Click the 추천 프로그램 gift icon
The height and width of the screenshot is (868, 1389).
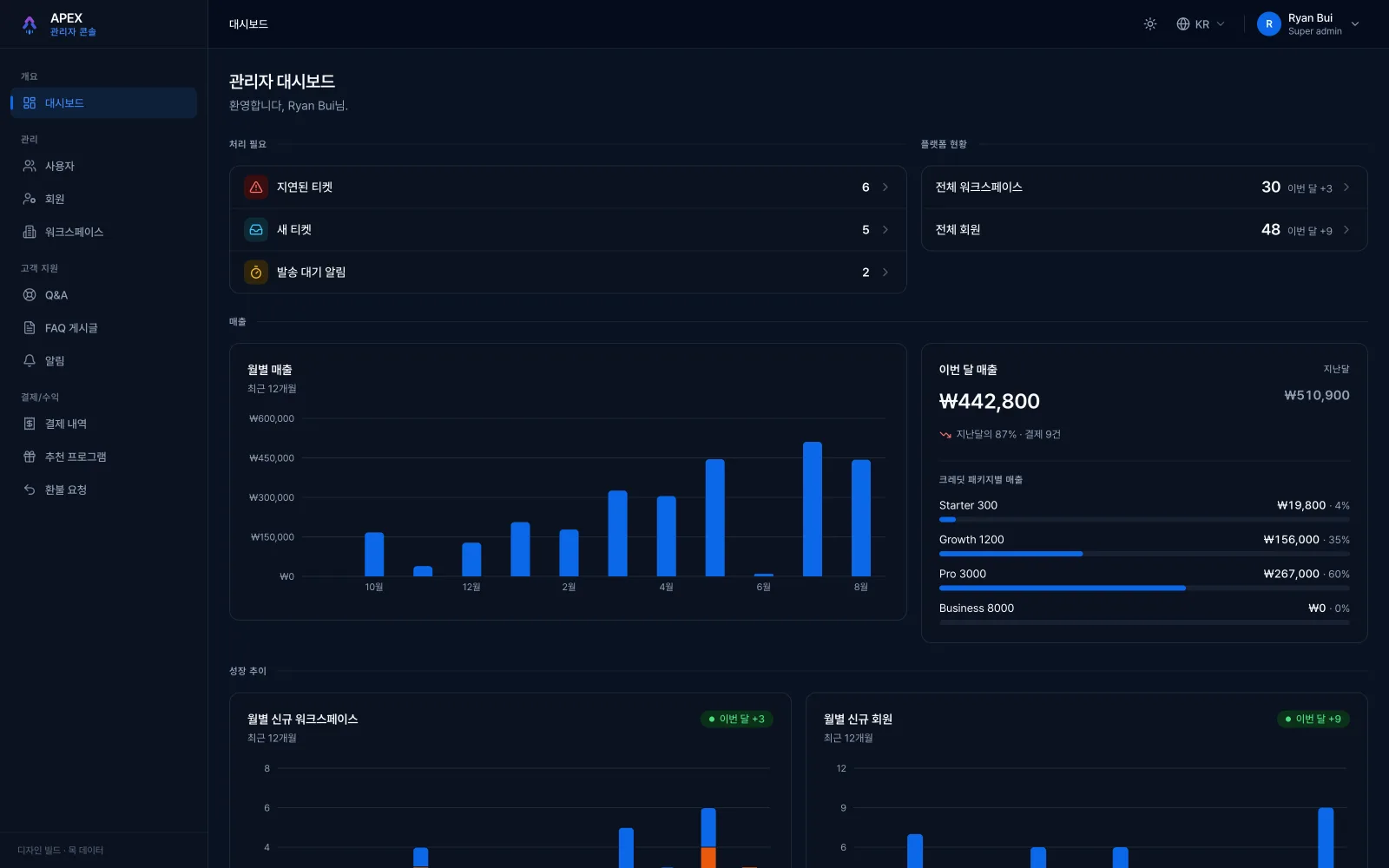click(x=30, y=457)
